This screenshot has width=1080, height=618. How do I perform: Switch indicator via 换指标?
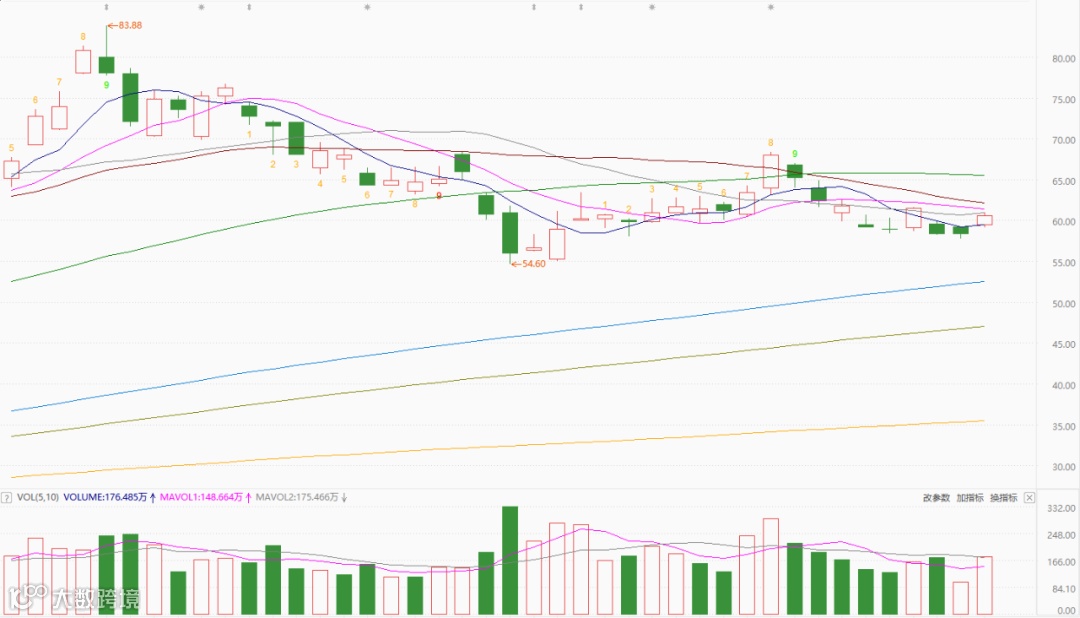(1004, 497)
